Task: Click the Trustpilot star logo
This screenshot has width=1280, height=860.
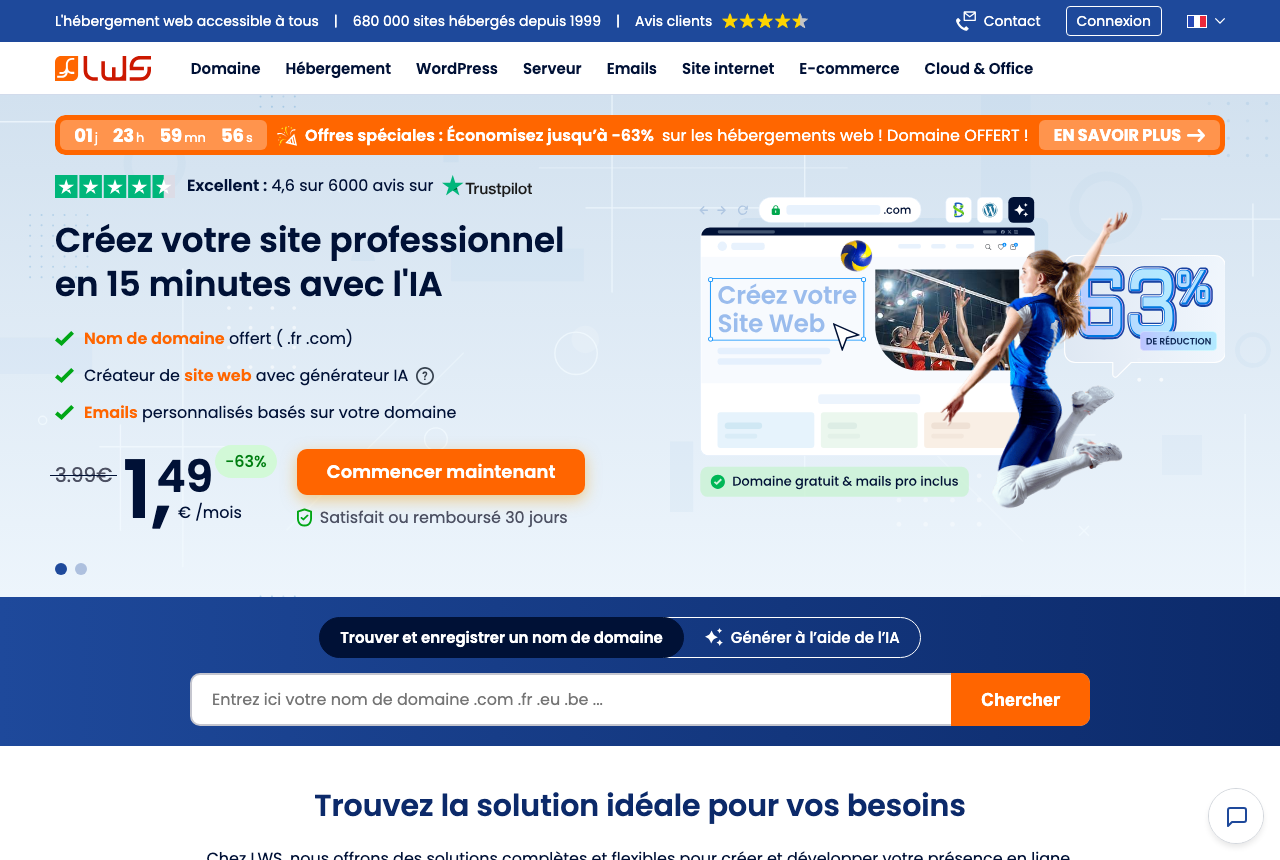Action: click(453, 186)
